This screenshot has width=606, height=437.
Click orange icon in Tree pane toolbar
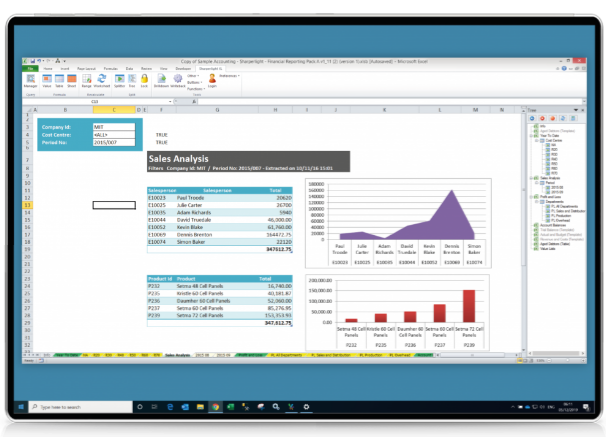[x=553, y=119]
